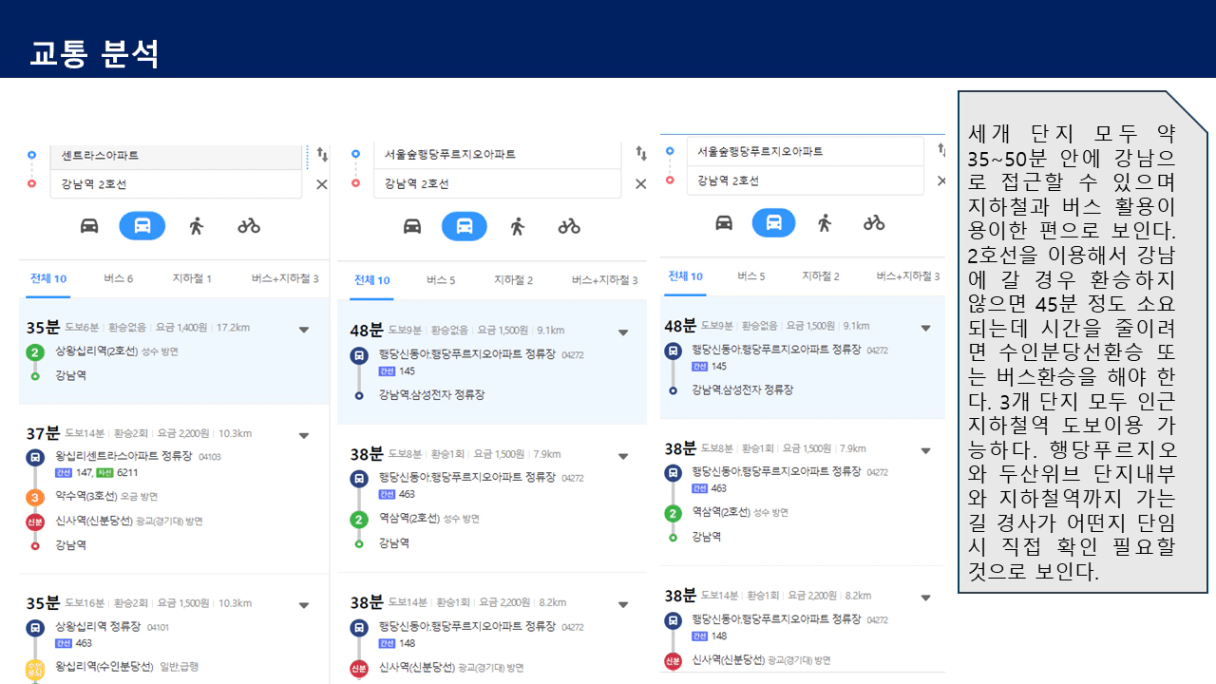Click 서울숲행당푸르지오아파트 origin field in right panel
1216x684 pixels.
(x=804, y=151)
